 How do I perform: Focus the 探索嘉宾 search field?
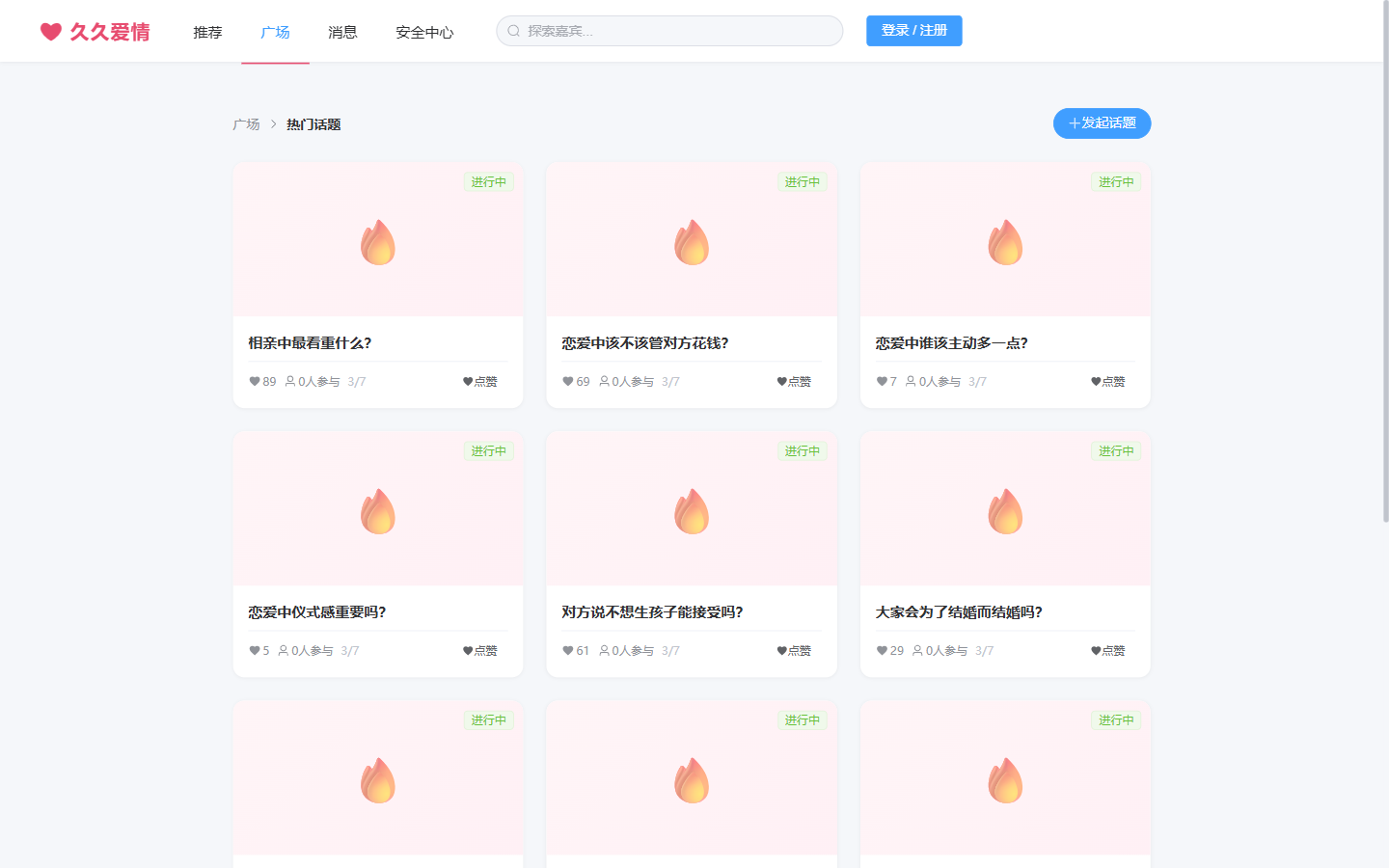[669, 31]
